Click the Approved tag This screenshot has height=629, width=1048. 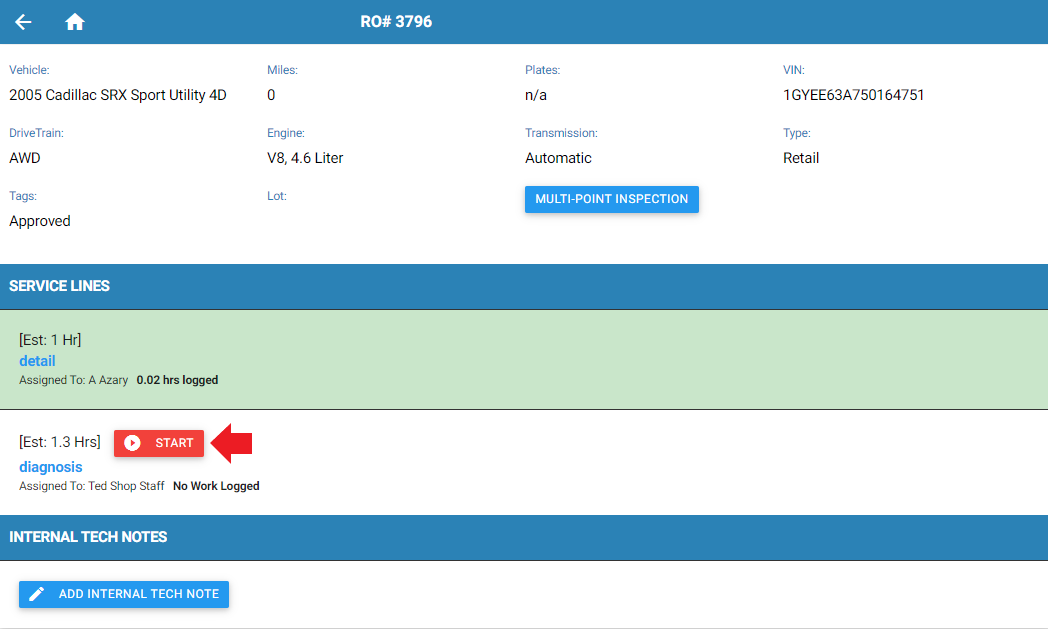point(39,221)
